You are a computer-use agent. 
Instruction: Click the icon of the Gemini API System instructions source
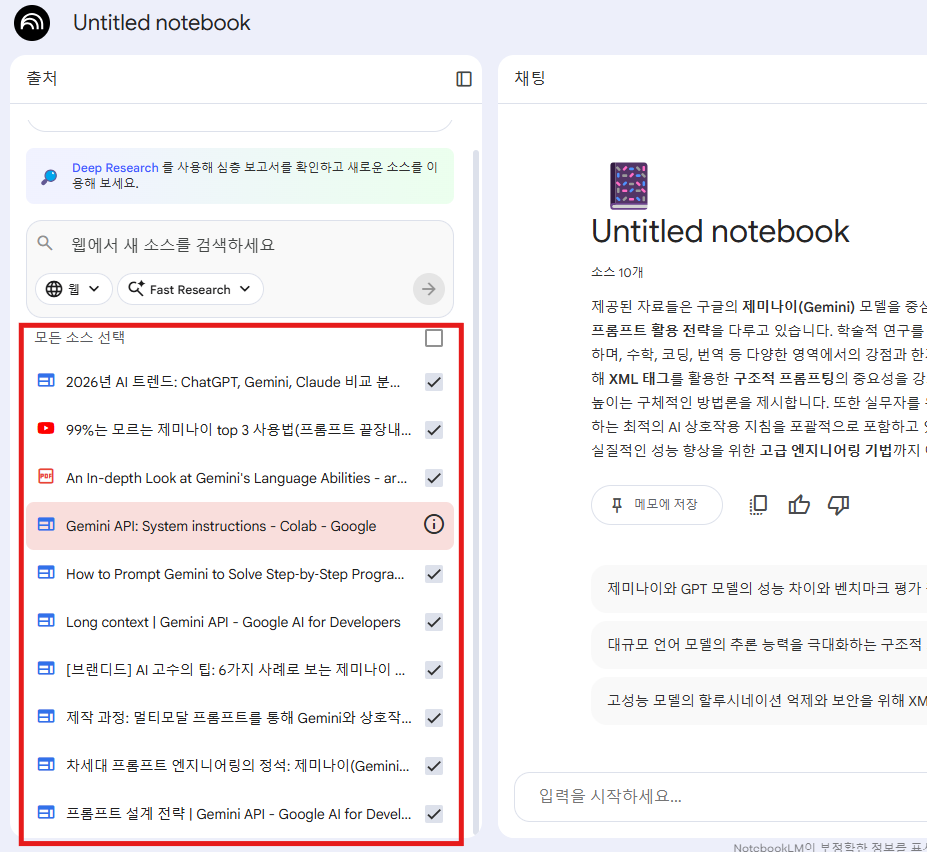coord(46,524)
